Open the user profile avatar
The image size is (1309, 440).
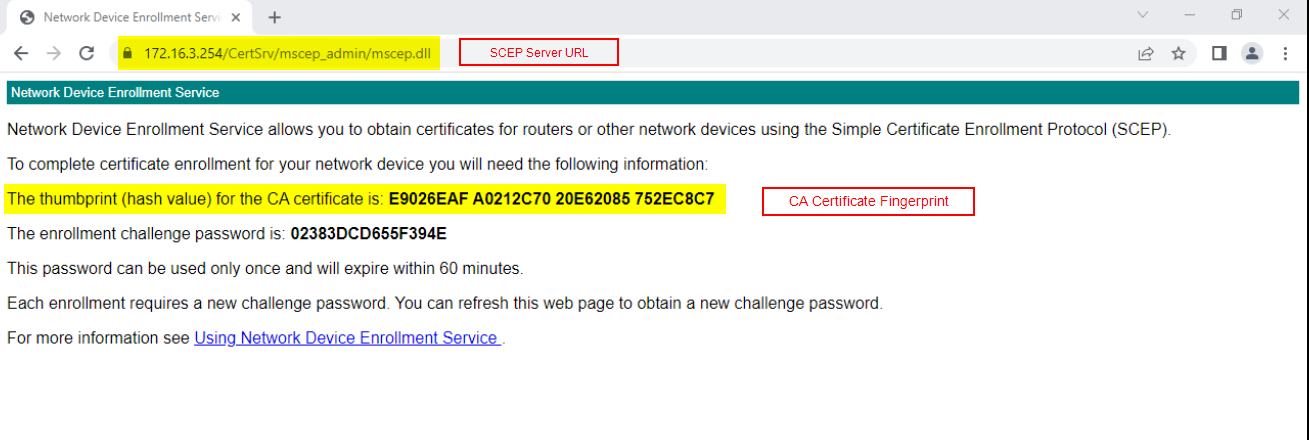(1252, 54)
